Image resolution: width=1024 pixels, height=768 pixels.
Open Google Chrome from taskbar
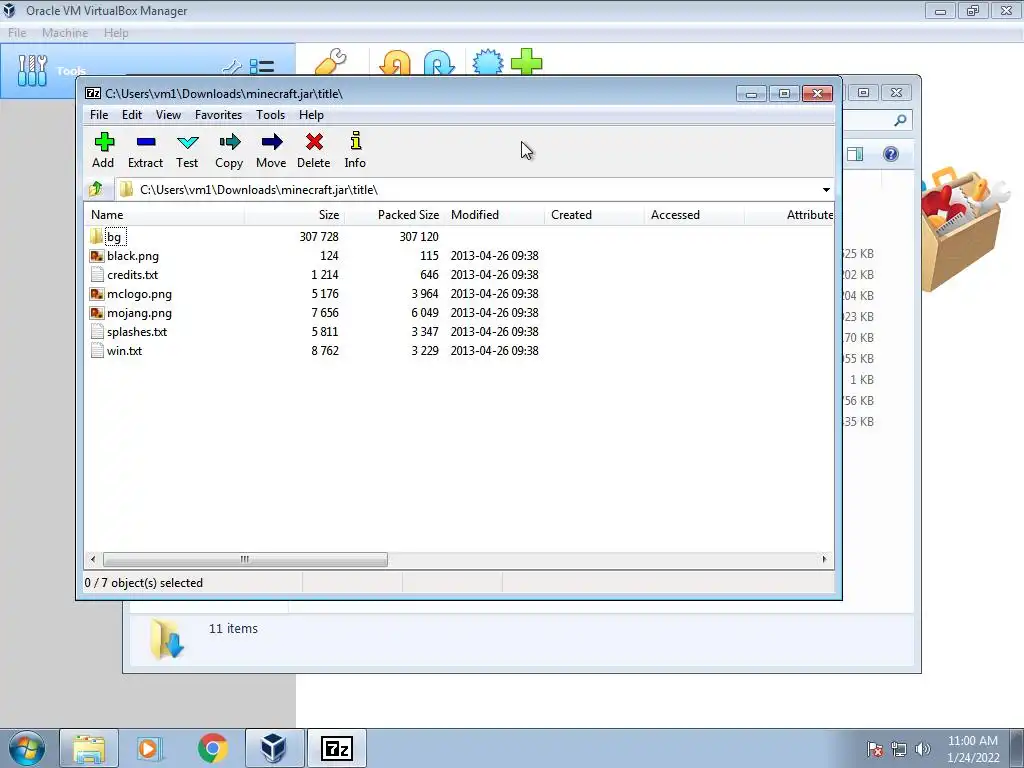click(x=212, y=748)
